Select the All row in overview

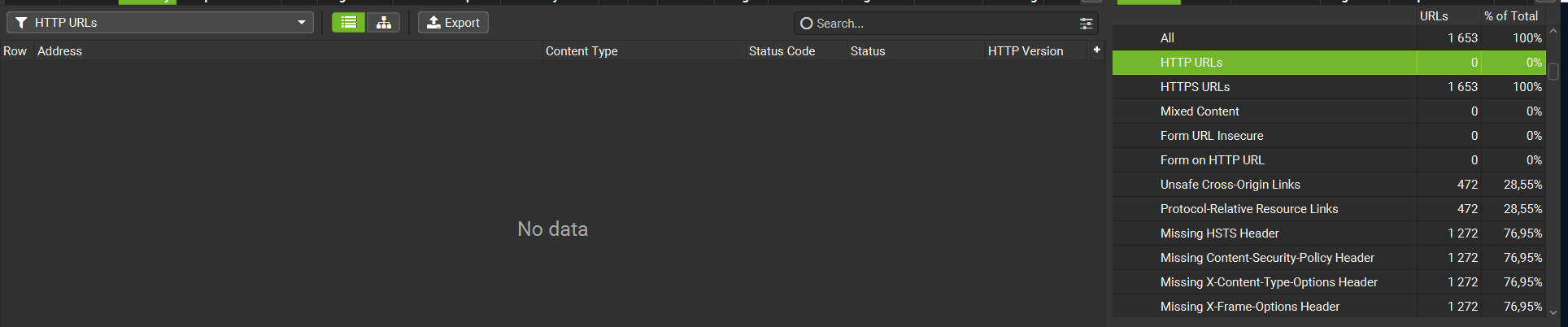point(1167,38)
